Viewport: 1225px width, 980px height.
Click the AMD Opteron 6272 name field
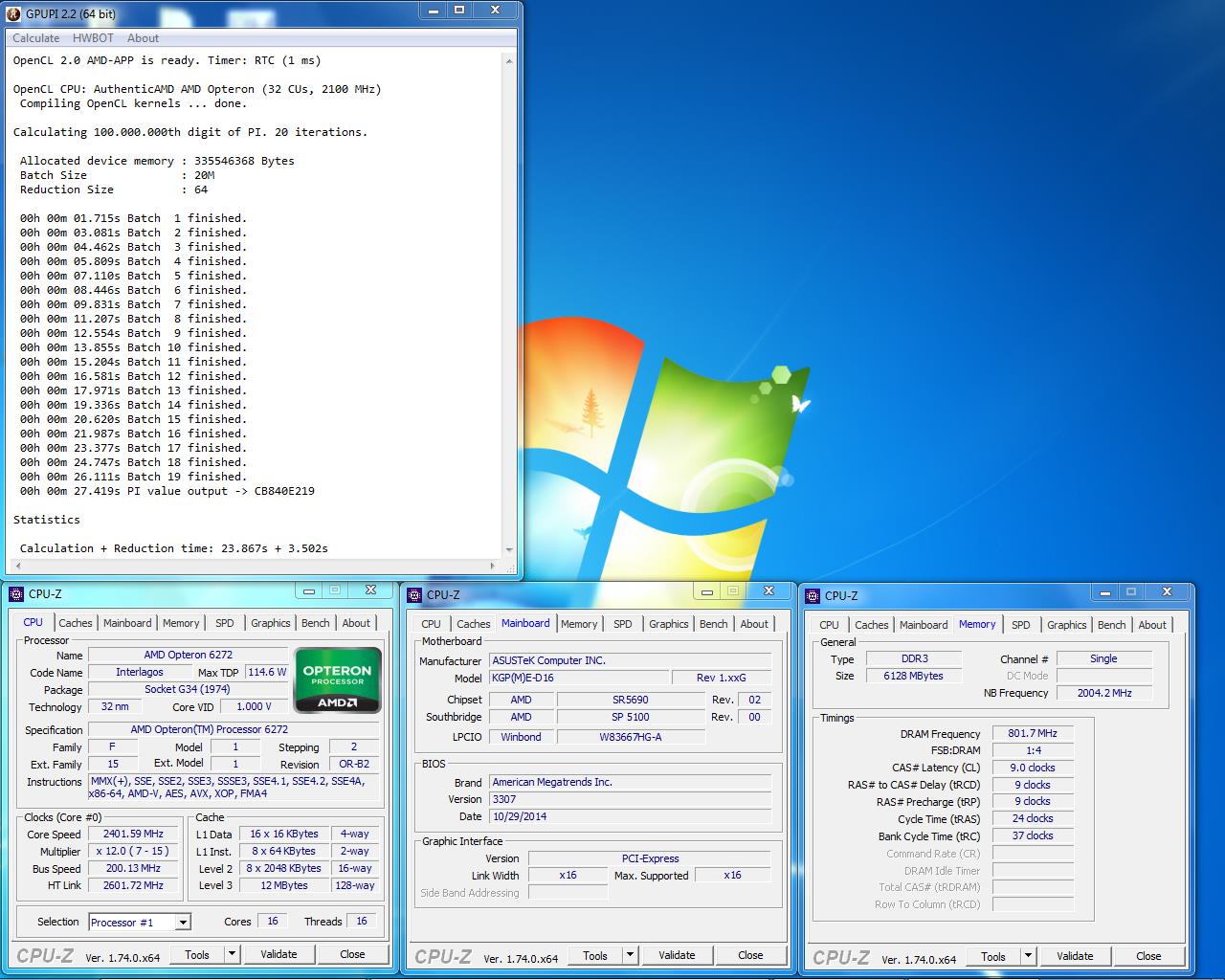click(189, 656)
